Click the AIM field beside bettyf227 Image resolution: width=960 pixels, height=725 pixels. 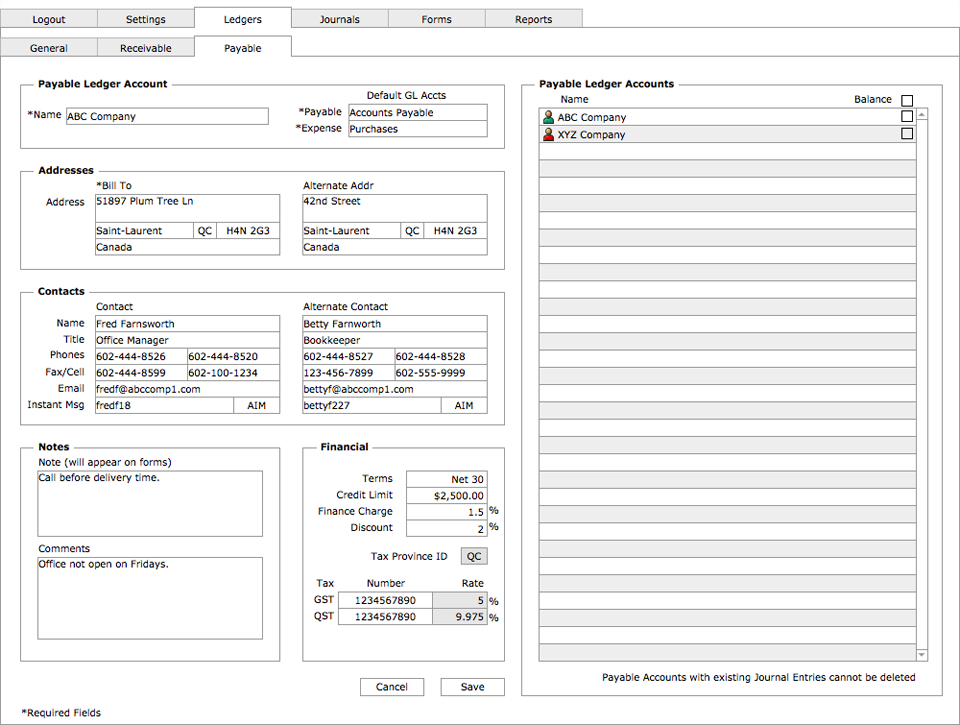click(x=464, y=405)
